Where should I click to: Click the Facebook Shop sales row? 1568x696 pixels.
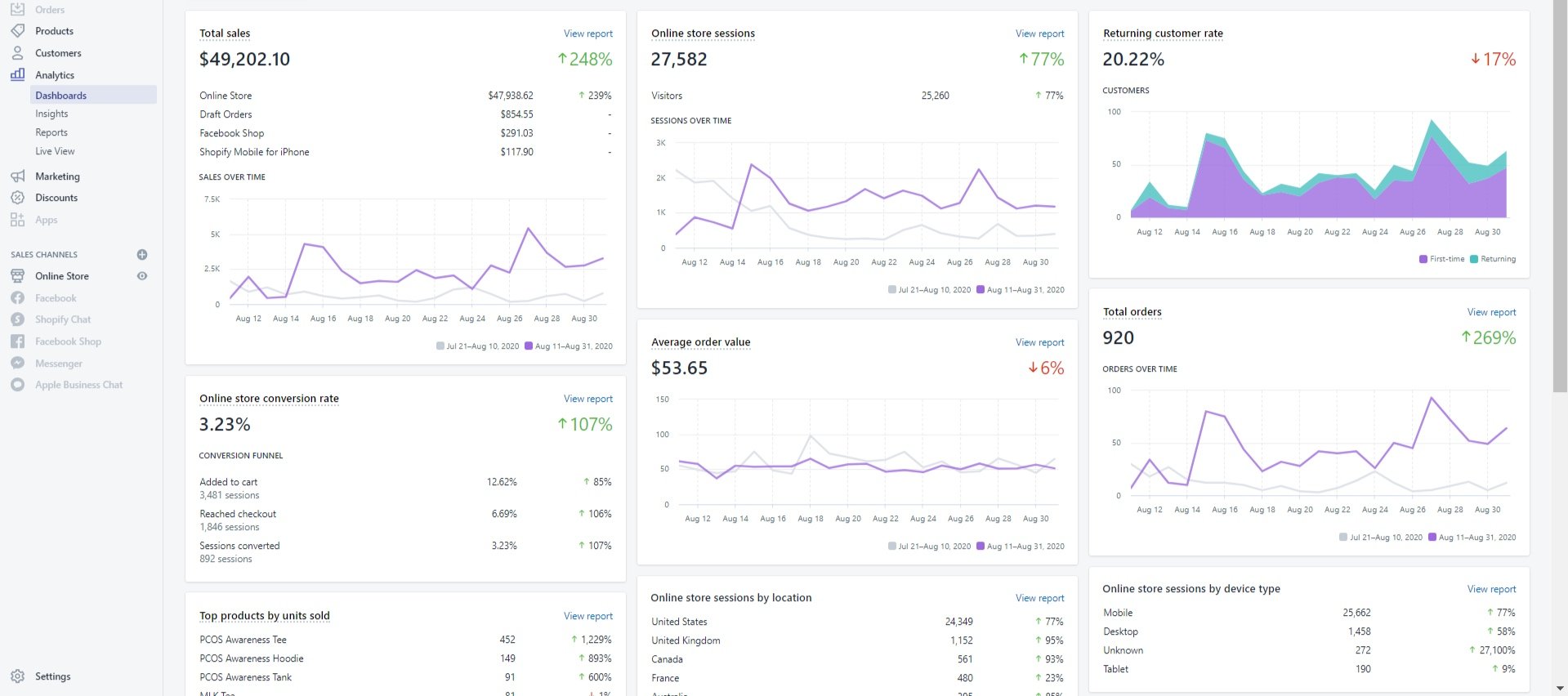405,133
